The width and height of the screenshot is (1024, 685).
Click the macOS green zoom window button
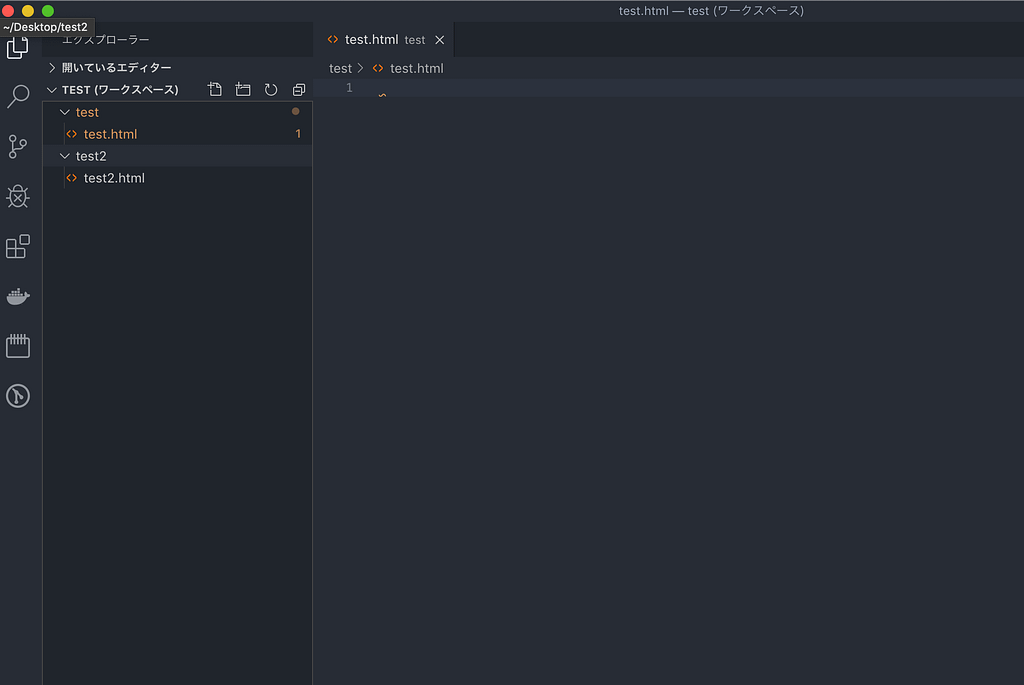pyautogui.click(x=48, y=10)
